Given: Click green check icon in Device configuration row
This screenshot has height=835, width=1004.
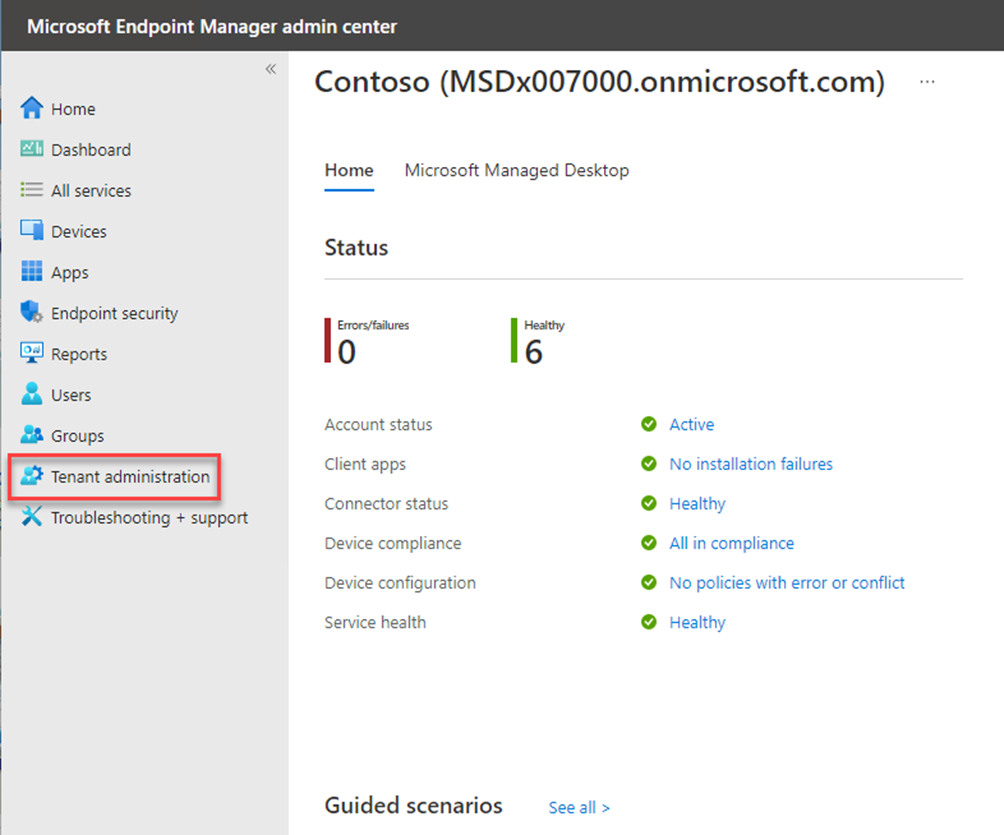Looking at the screenshot, I should coord(649,583).
